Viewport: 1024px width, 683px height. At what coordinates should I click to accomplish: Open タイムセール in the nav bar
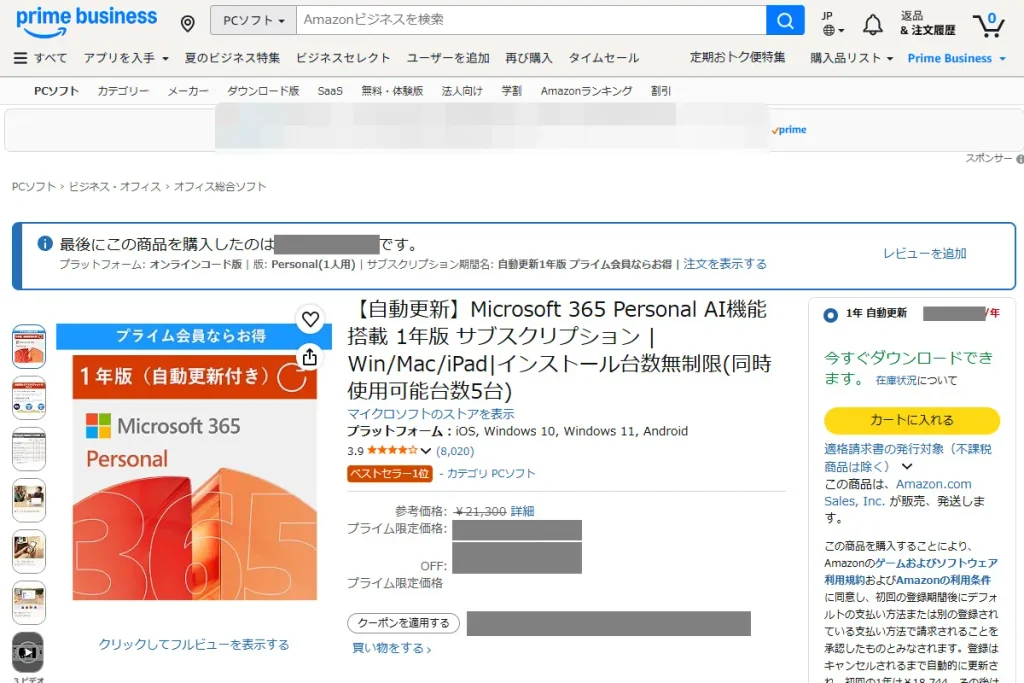[x=603, y=58]
